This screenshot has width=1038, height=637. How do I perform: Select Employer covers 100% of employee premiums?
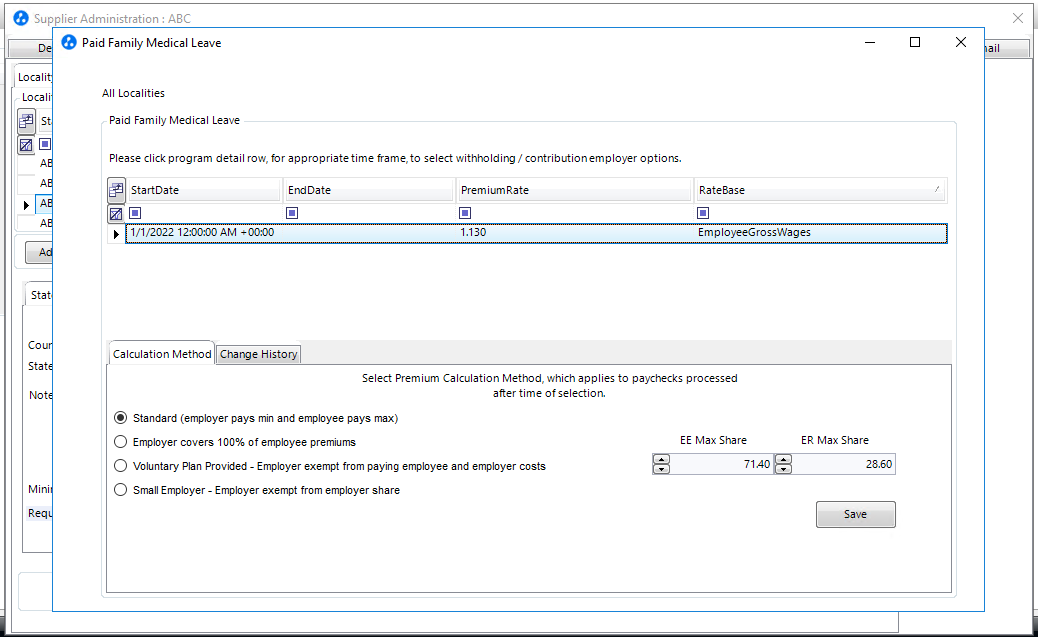coord(120,442)
